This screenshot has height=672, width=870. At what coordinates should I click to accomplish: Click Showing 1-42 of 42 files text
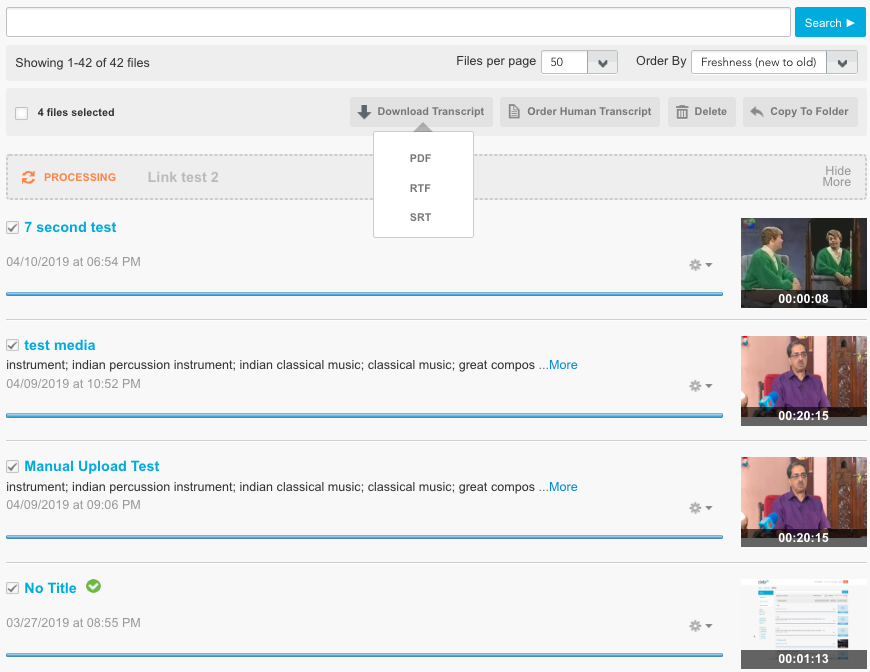[x=82, y=63]
